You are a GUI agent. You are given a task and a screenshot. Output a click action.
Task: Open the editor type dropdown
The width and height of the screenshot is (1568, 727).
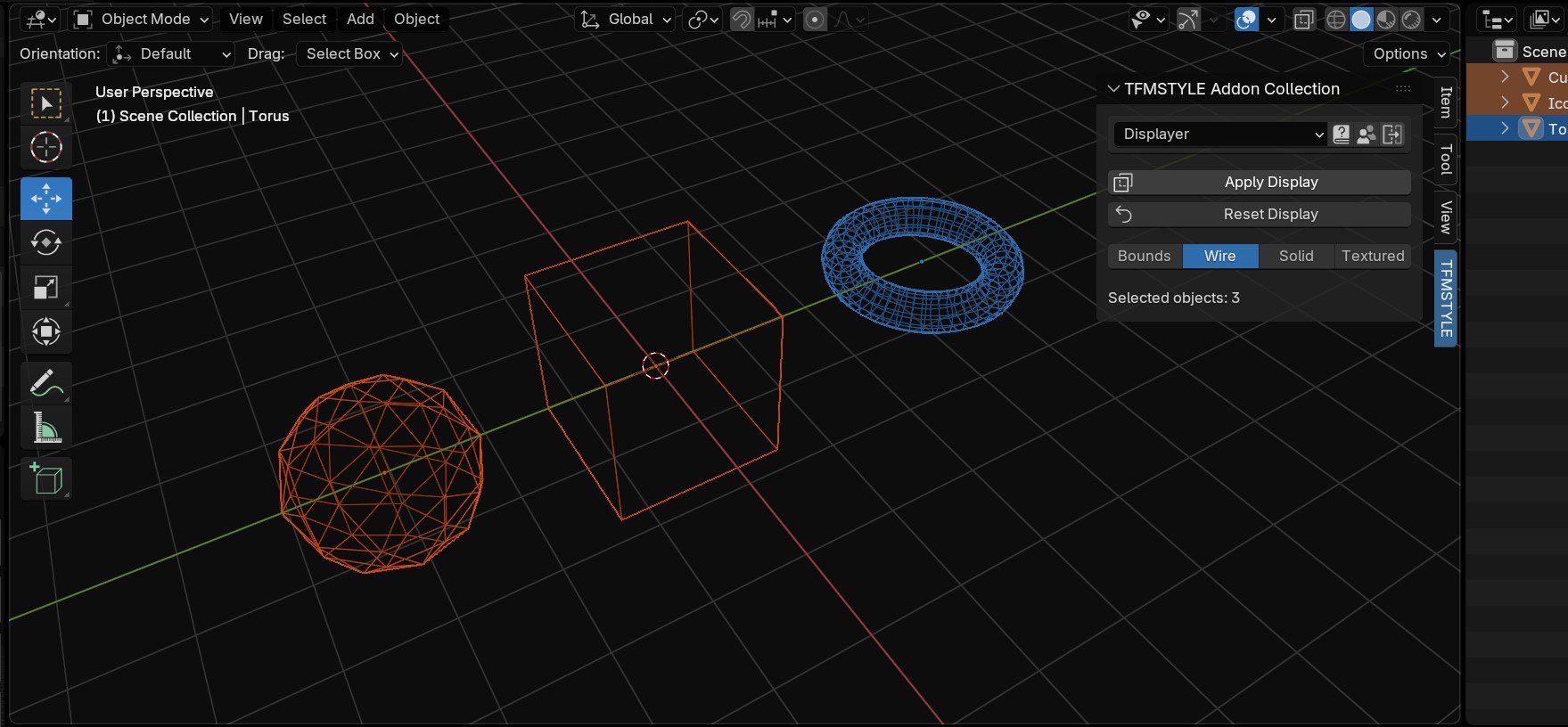(41, 20)
